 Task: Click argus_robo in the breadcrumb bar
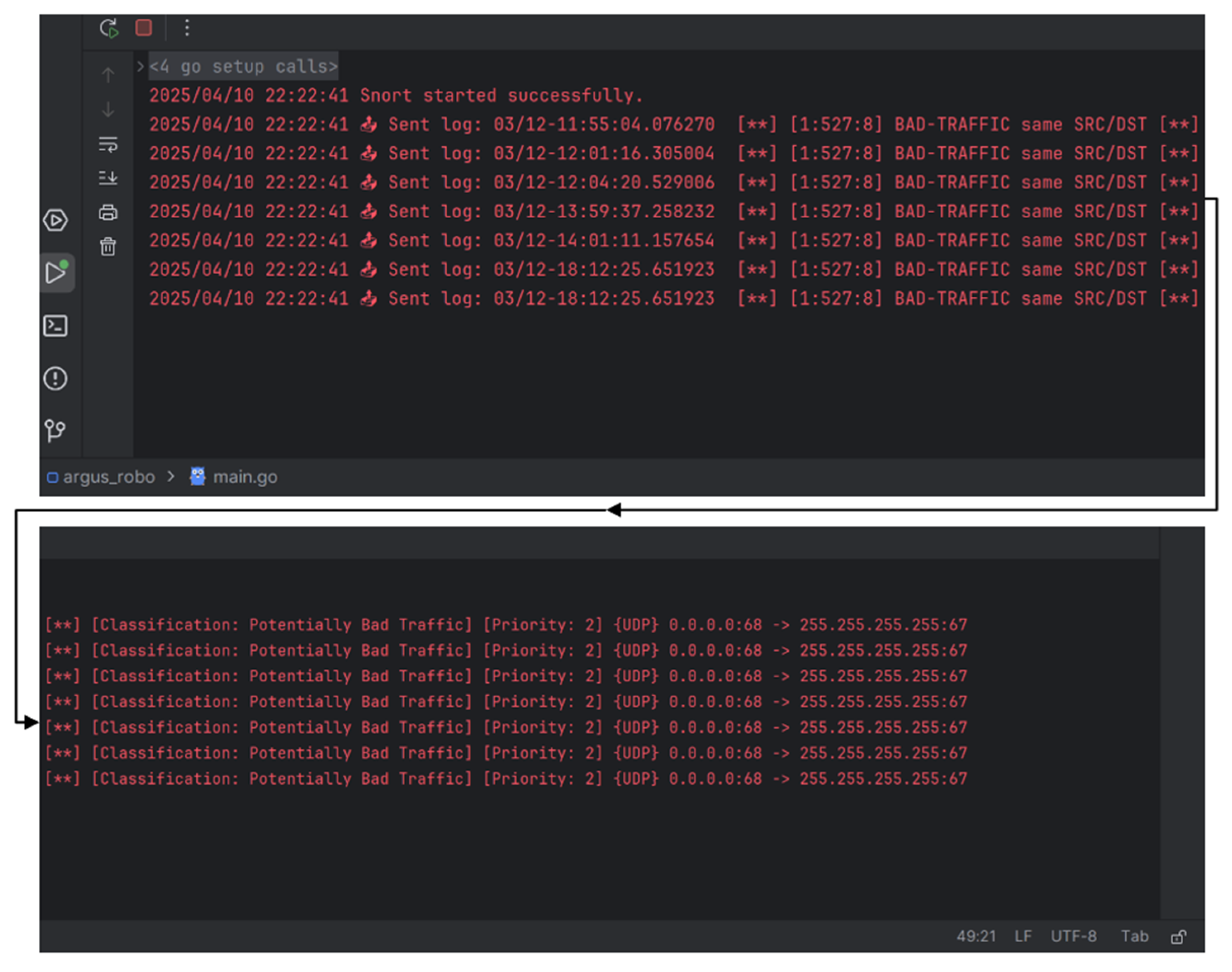click(108, 477)
